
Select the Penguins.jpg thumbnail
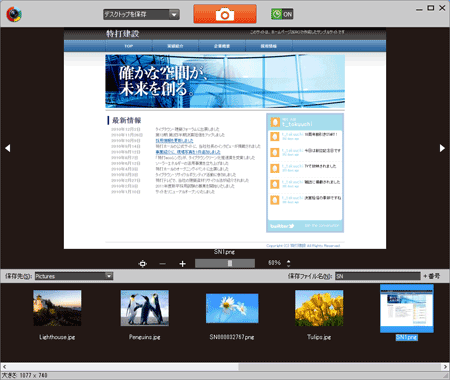pos(145,308)
